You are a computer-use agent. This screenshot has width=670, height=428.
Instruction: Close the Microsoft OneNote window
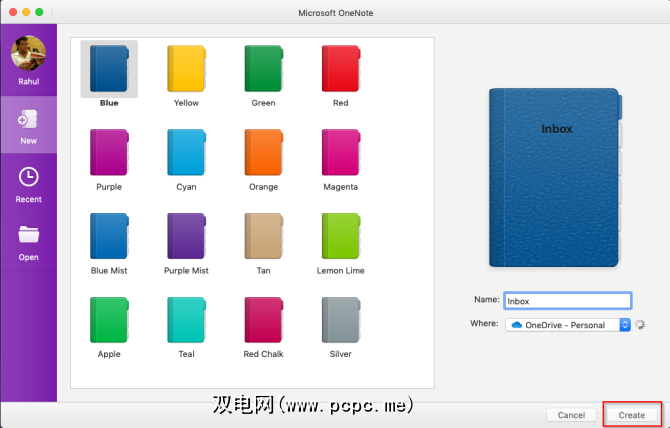13,12
